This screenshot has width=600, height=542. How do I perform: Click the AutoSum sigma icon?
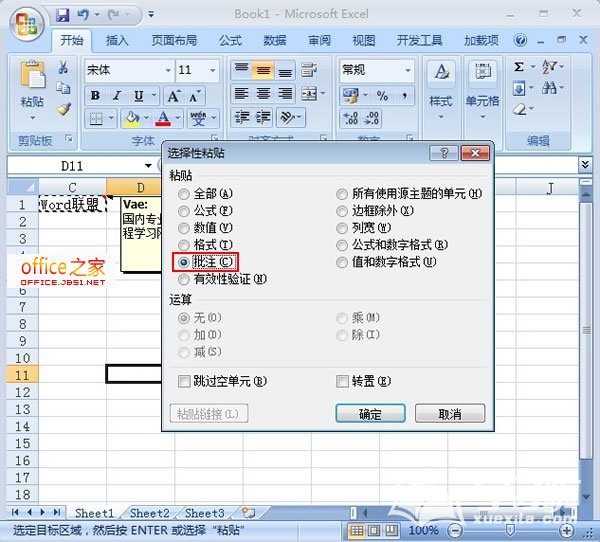point(518,67)
